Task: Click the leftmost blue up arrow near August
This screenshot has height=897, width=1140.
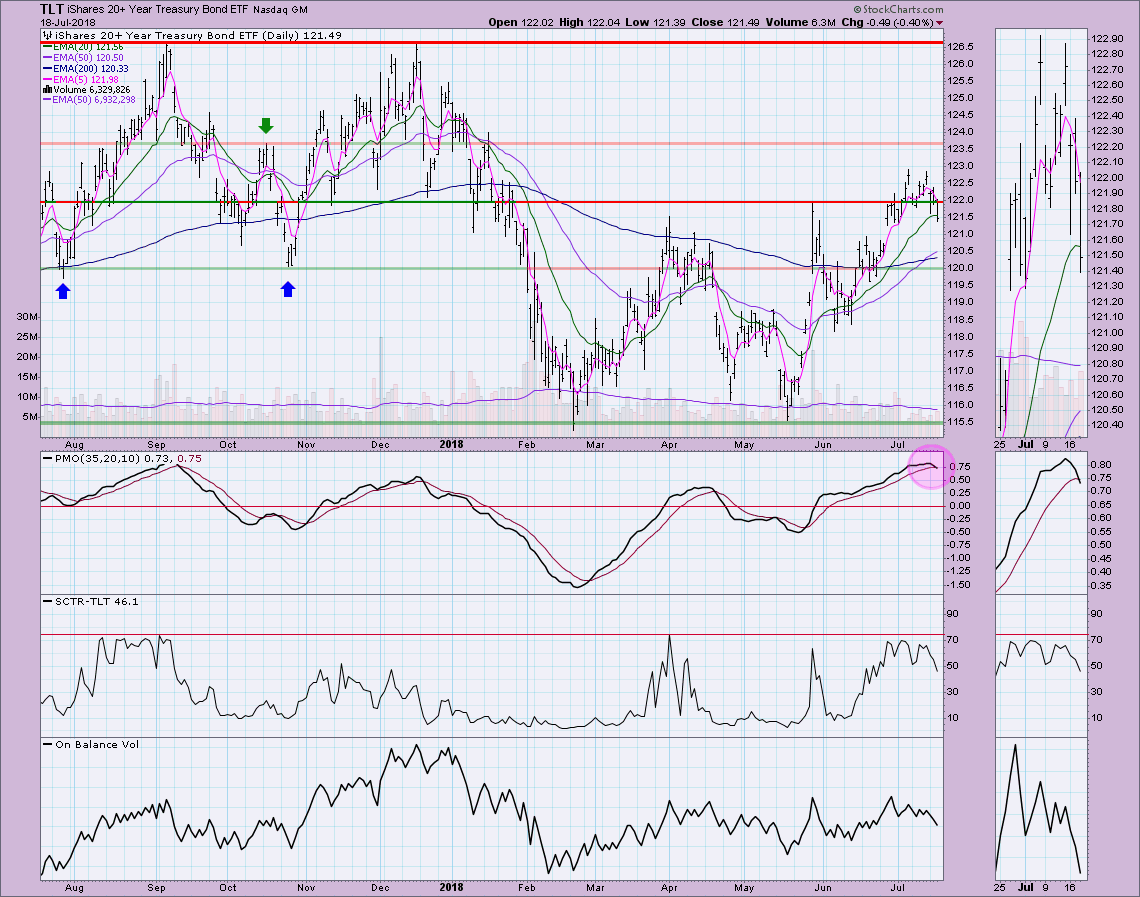Action: coord(63,290)
